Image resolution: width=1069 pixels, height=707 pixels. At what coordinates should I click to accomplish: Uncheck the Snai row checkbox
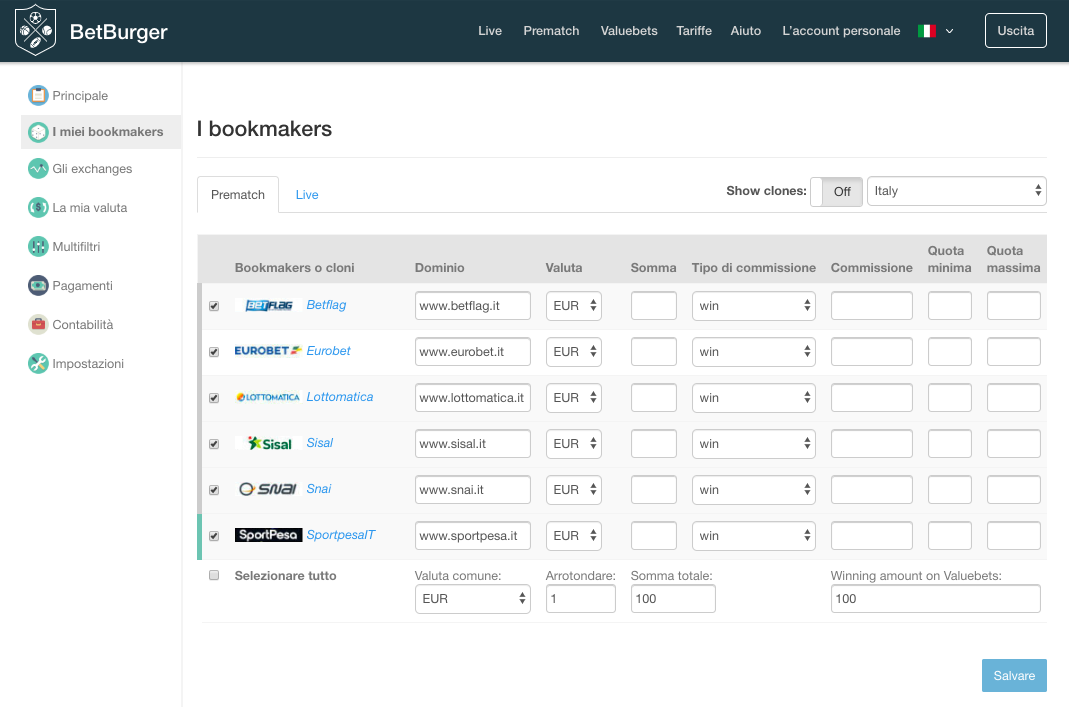(214, 490)
